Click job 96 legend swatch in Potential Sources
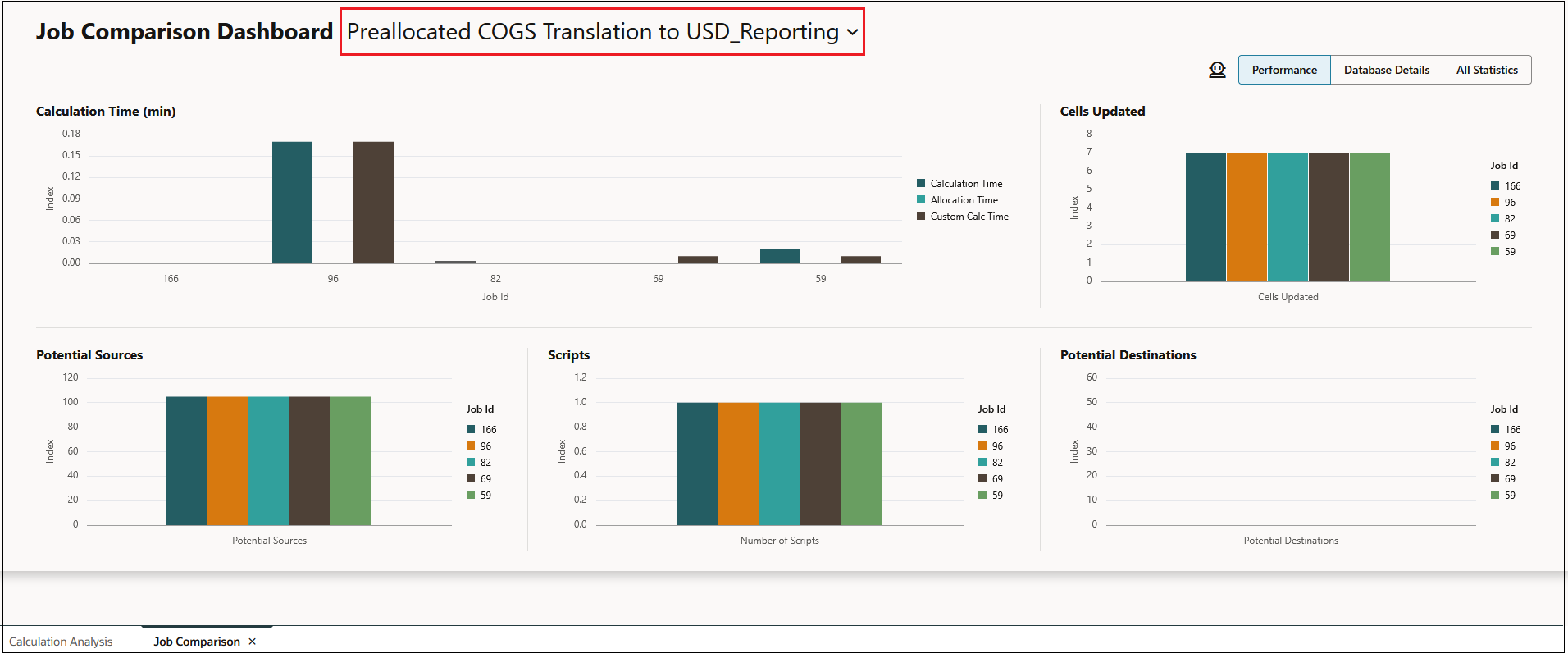 pos(471,446)
